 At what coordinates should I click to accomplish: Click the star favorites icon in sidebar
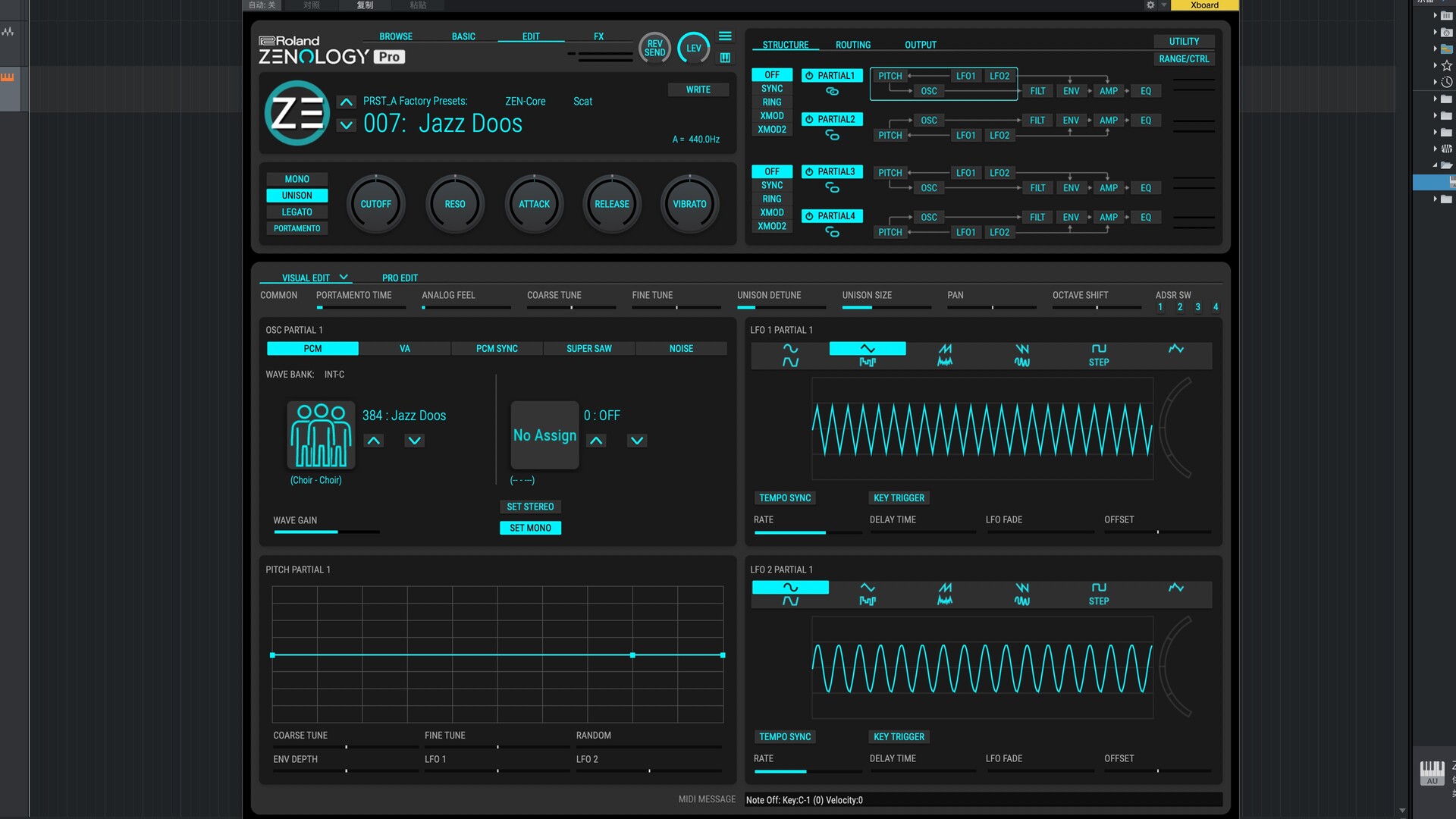1446,65
